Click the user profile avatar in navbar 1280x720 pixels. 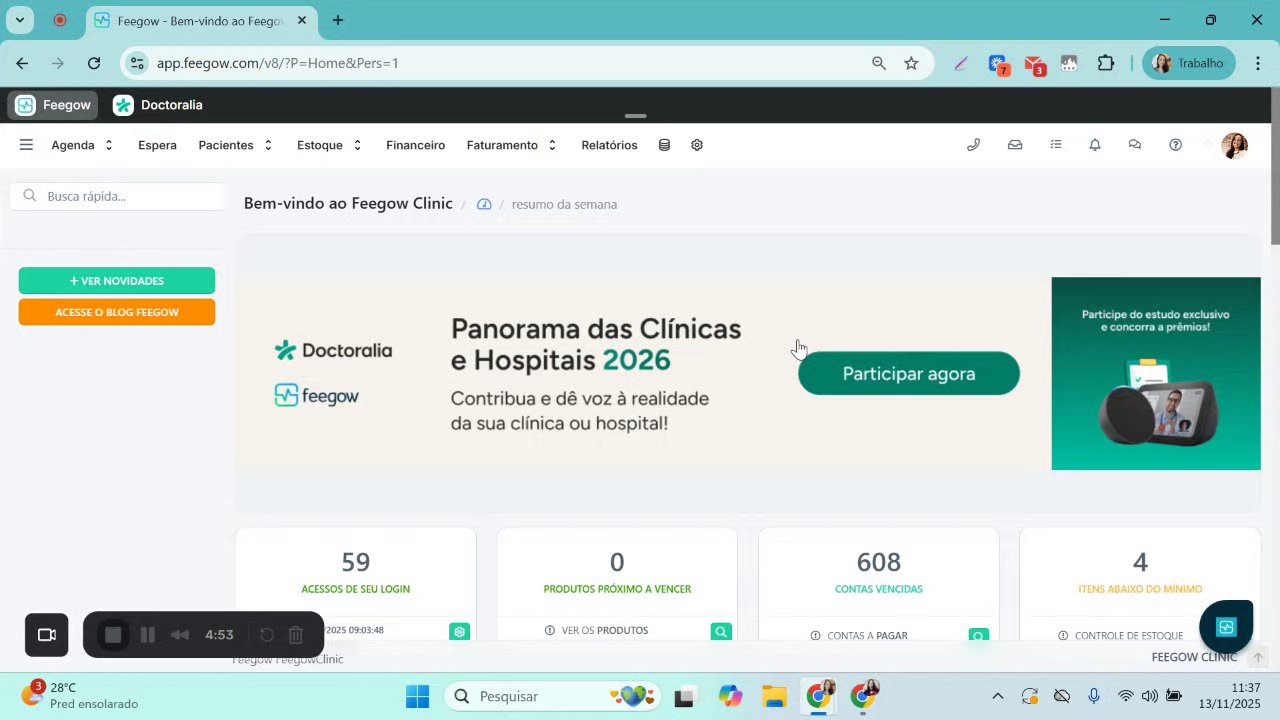click(1234, 146)
